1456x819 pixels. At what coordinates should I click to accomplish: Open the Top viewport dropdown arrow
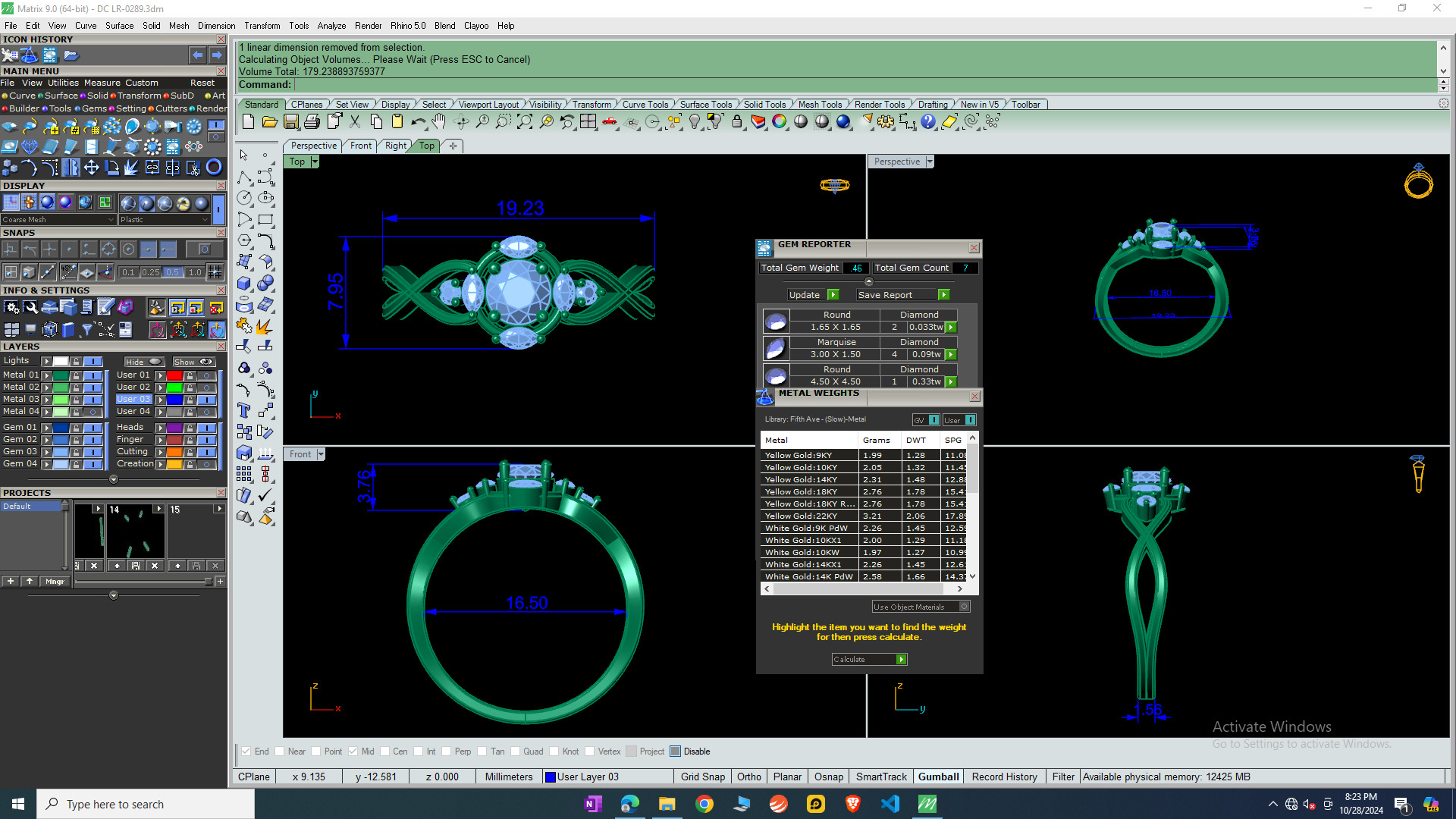pos(315,162)
